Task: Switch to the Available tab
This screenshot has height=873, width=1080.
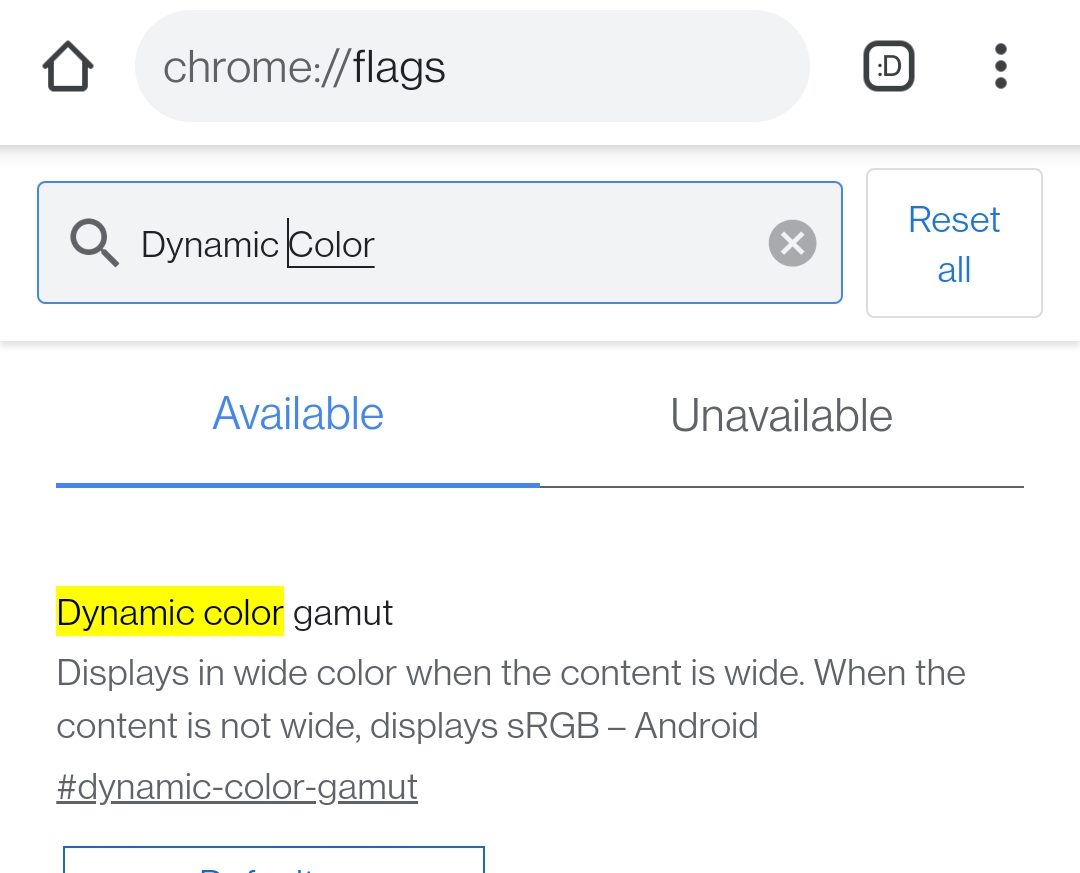Action: pyautogui.click(x=298, y=414)
